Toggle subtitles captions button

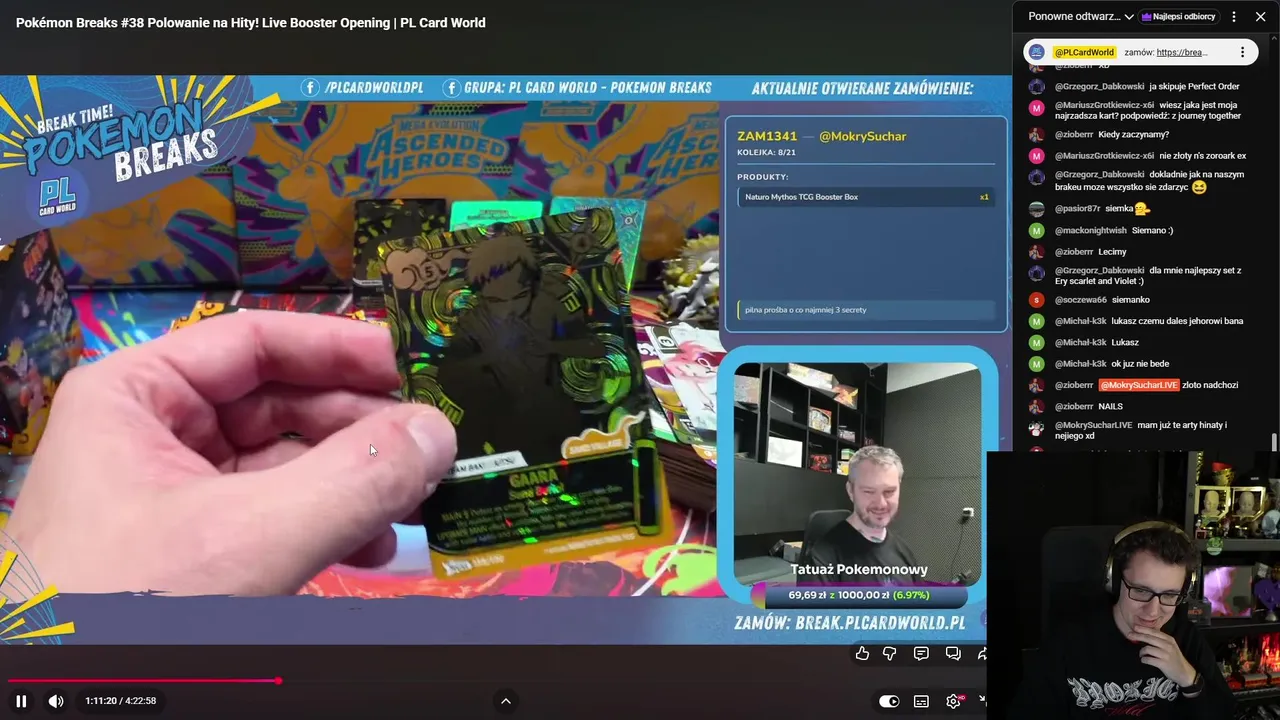(x=921, y=701)
